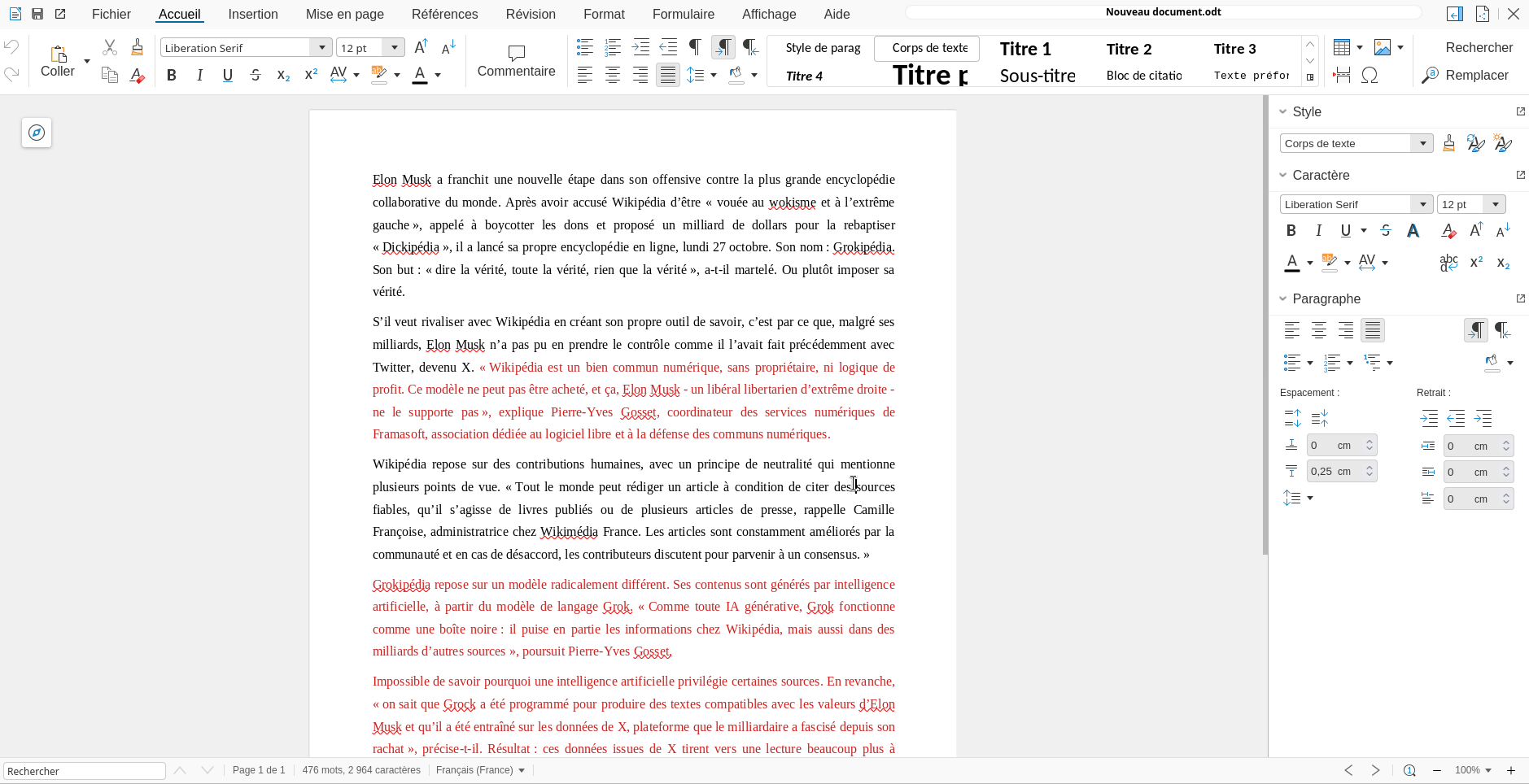The width and height of the screenshot is (1529, 784).
Task: Click the Remplacer button
Action: click(x=1465, y=76)
